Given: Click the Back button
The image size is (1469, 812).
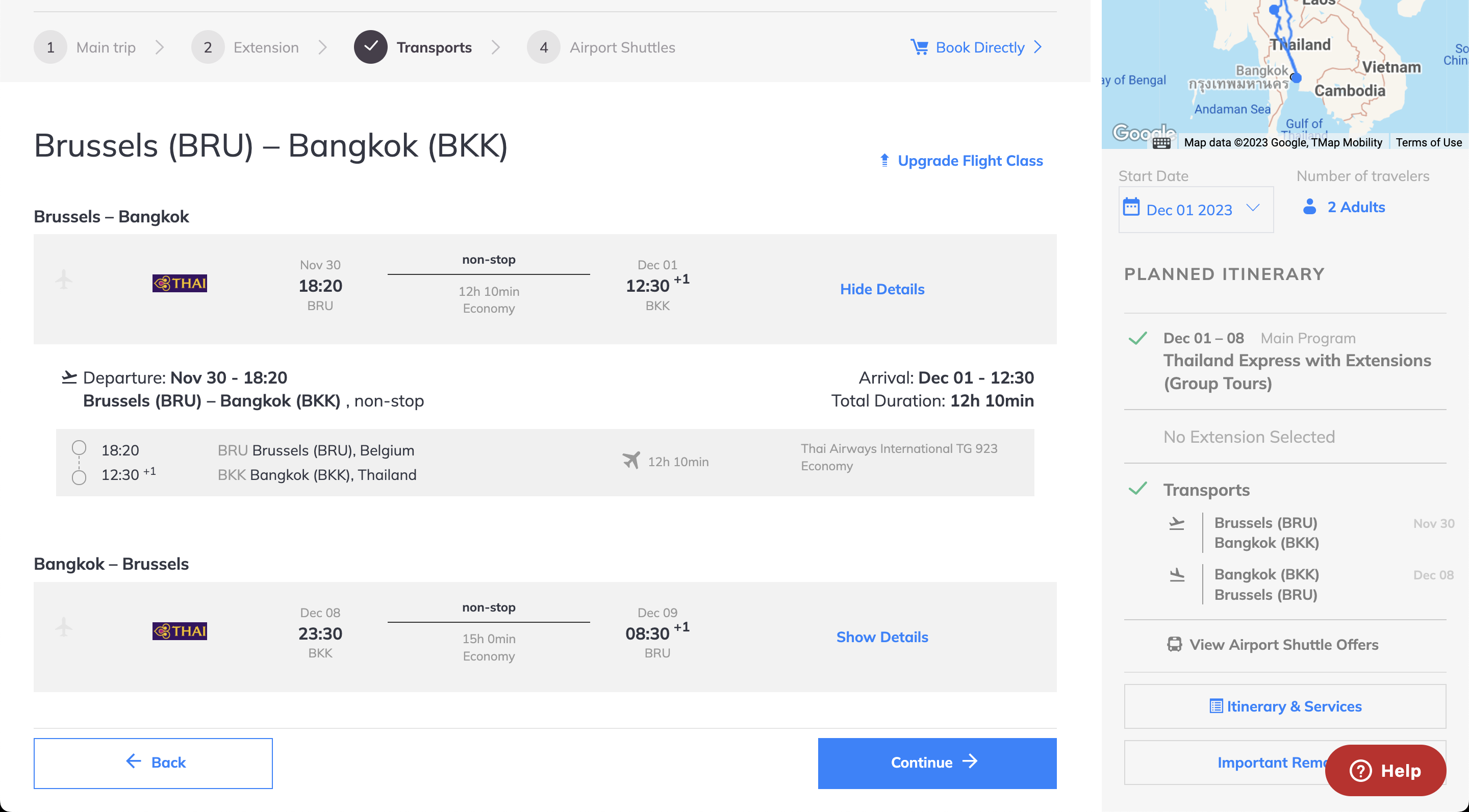Looking at the screenshot, I should (x=153, y=763).
